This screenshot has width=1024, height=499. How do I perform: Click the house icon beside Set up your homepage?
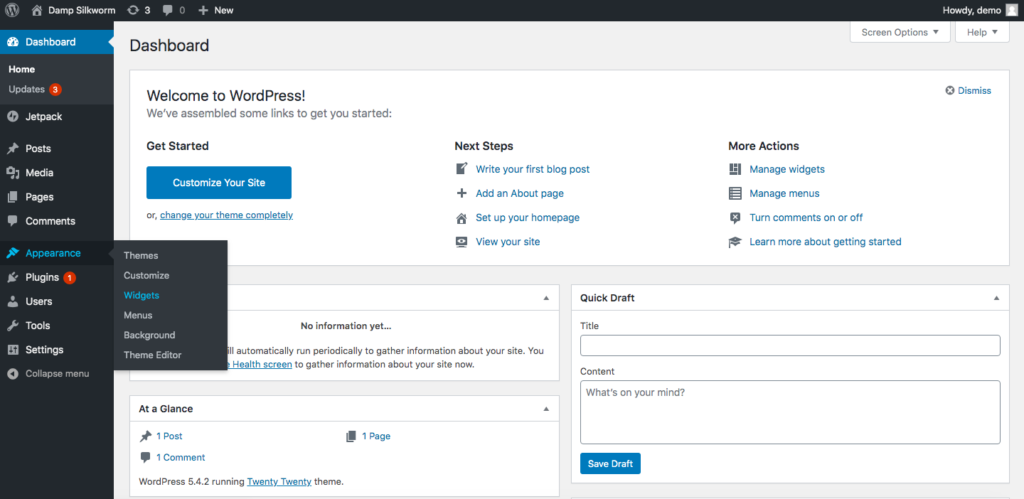[x=462, y=217]
